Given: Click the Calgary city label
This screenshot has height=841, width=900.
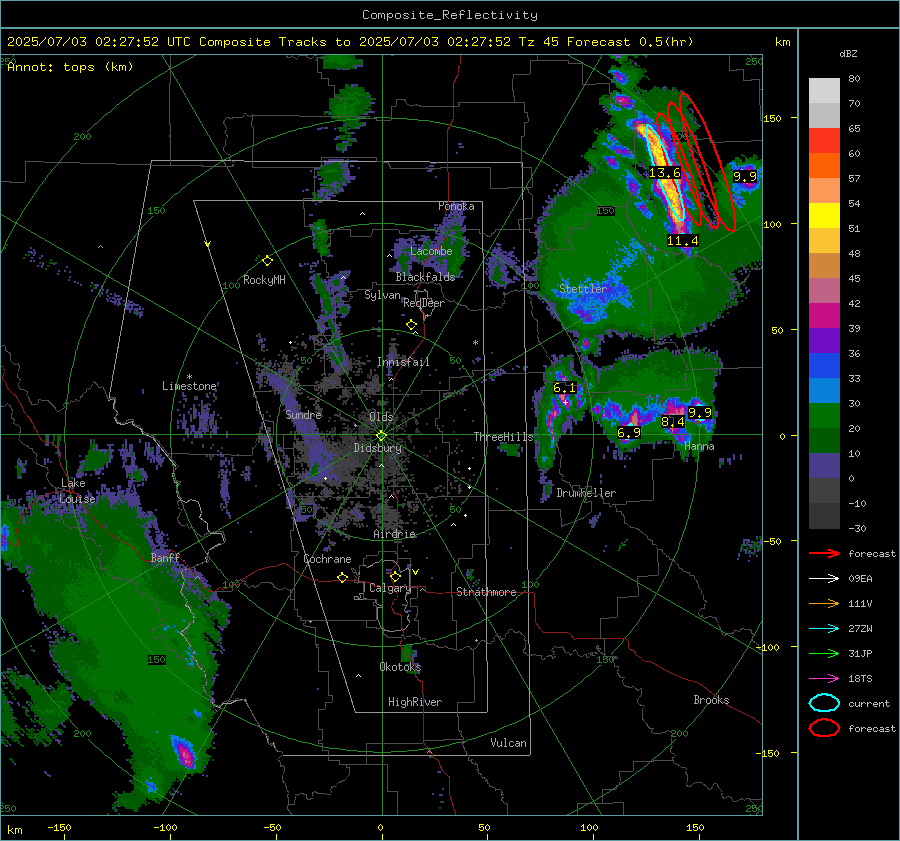Looking at the screenshot, I should point(390,588).
